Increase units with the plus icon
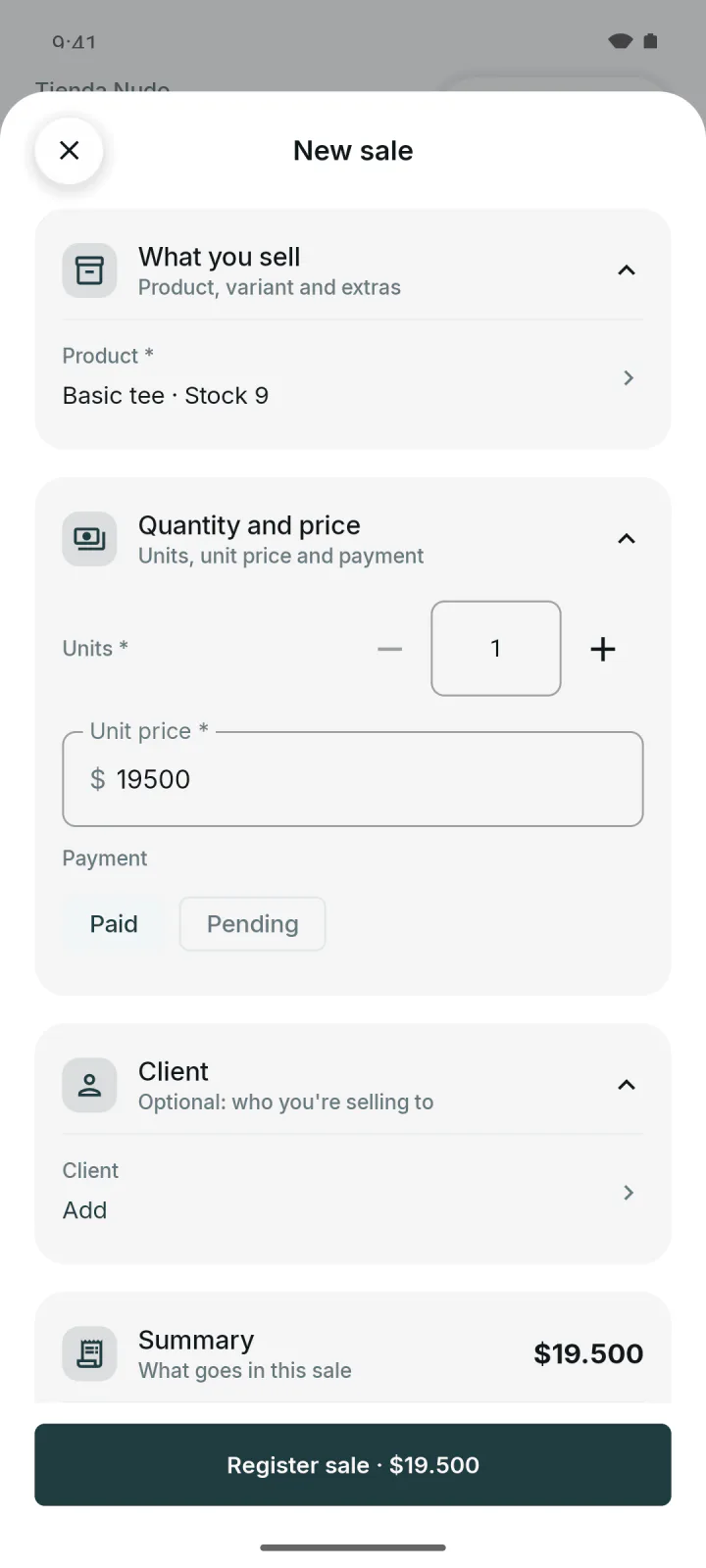The height and width of the screenshot is (1568, 706). (603, 649)
